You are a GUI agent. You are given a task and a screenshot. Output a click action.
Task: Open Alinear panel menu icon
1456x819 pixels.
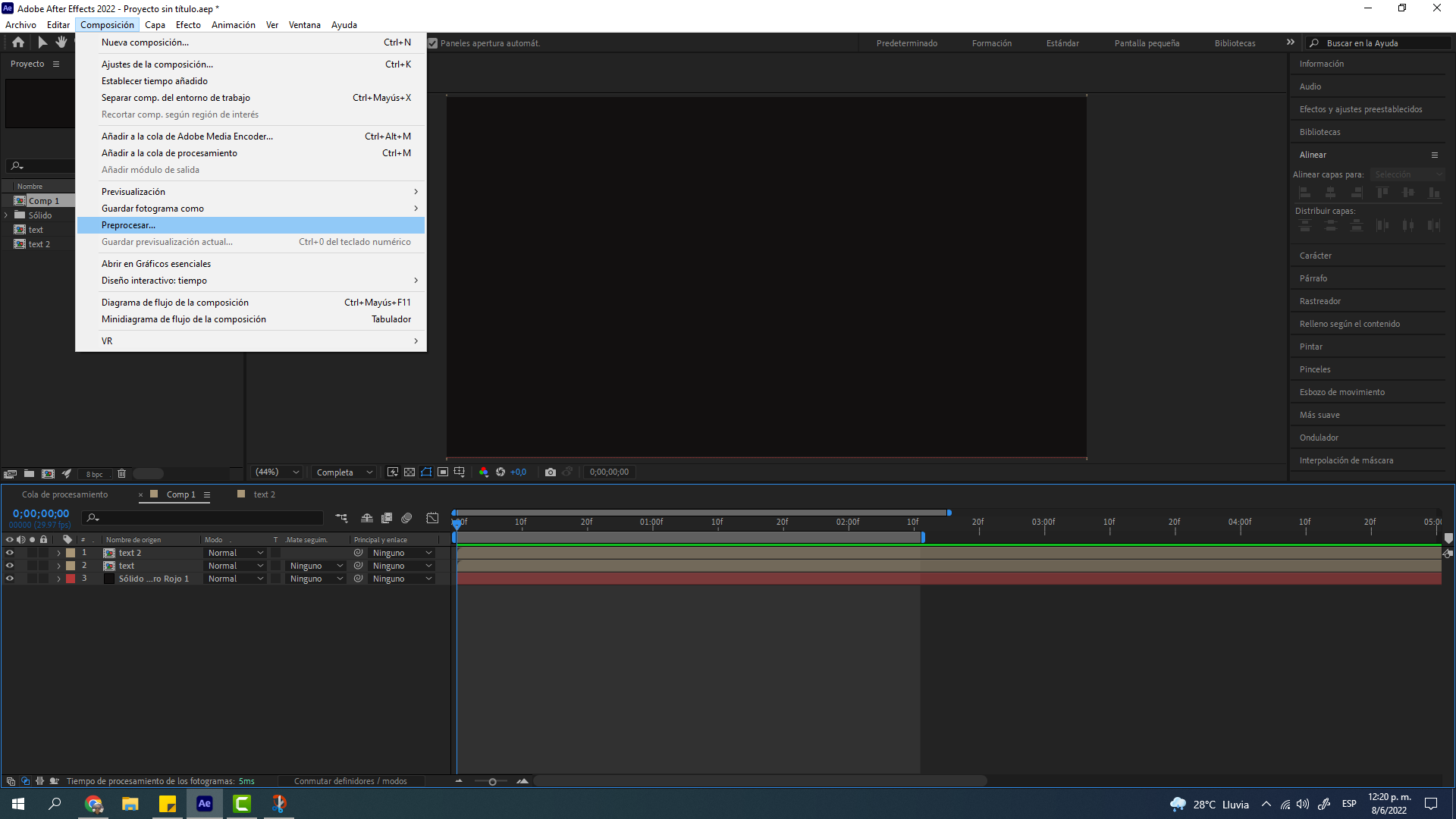pos(1435,155)
